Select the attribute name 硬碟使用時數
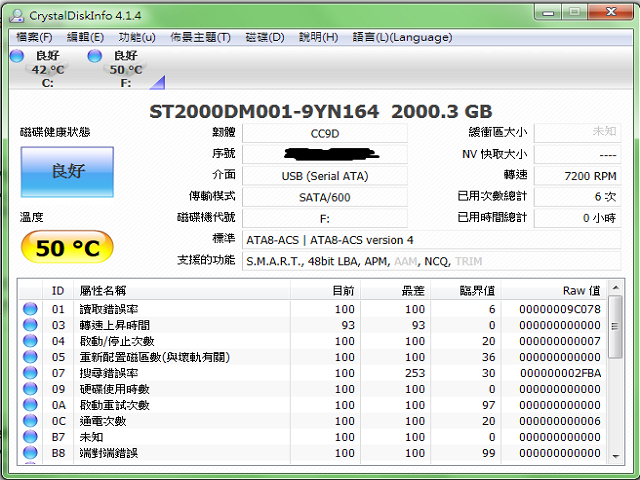 115,389
